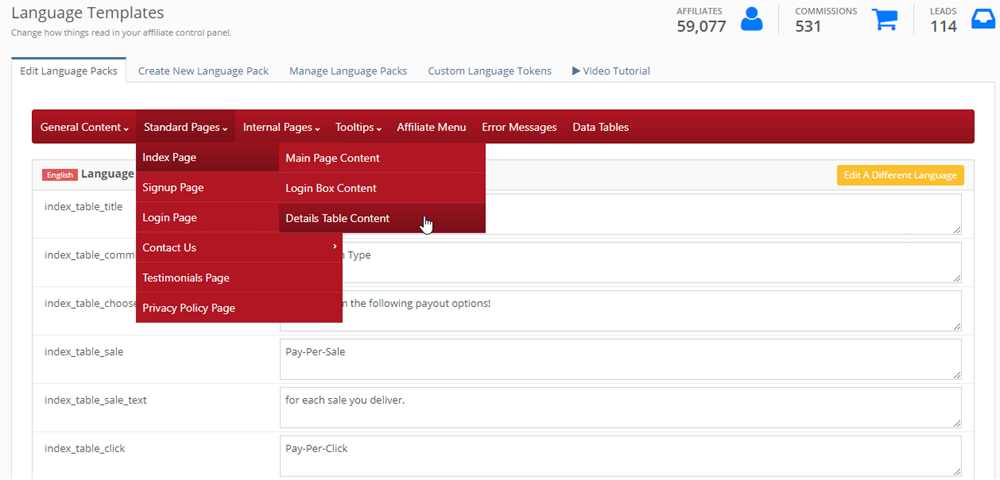Collapse the Standard Pages dropdown menu

[x=186, y=127]
